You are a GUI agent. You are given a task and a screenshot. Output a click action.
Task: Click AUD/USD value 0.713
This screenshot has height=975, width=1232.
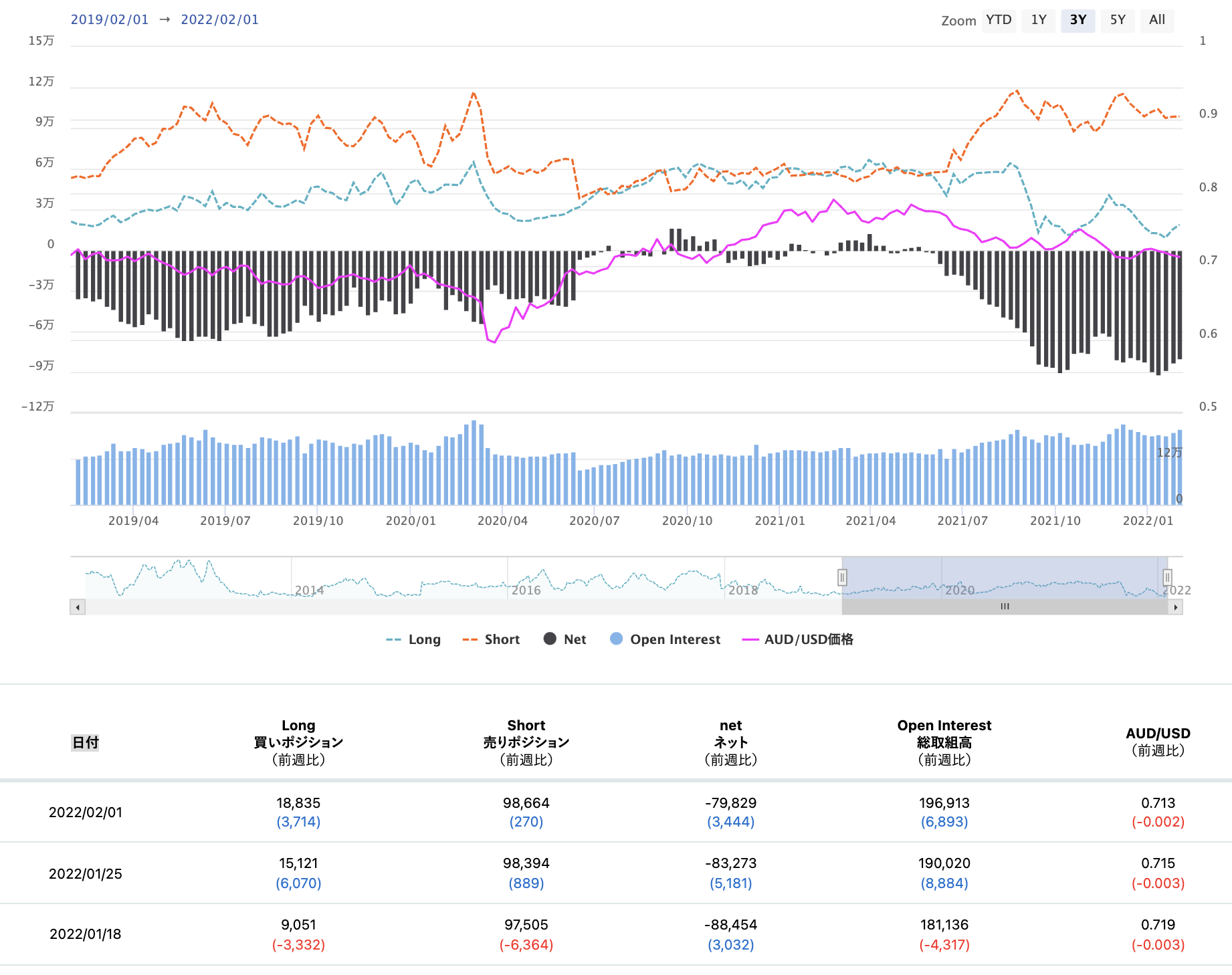pos(1158,803)
